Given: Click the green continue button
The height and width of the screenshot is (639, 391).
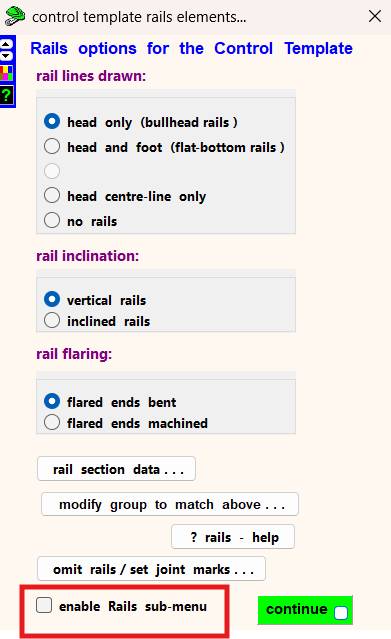Looking at the screenshot, I should coord(305,610).
